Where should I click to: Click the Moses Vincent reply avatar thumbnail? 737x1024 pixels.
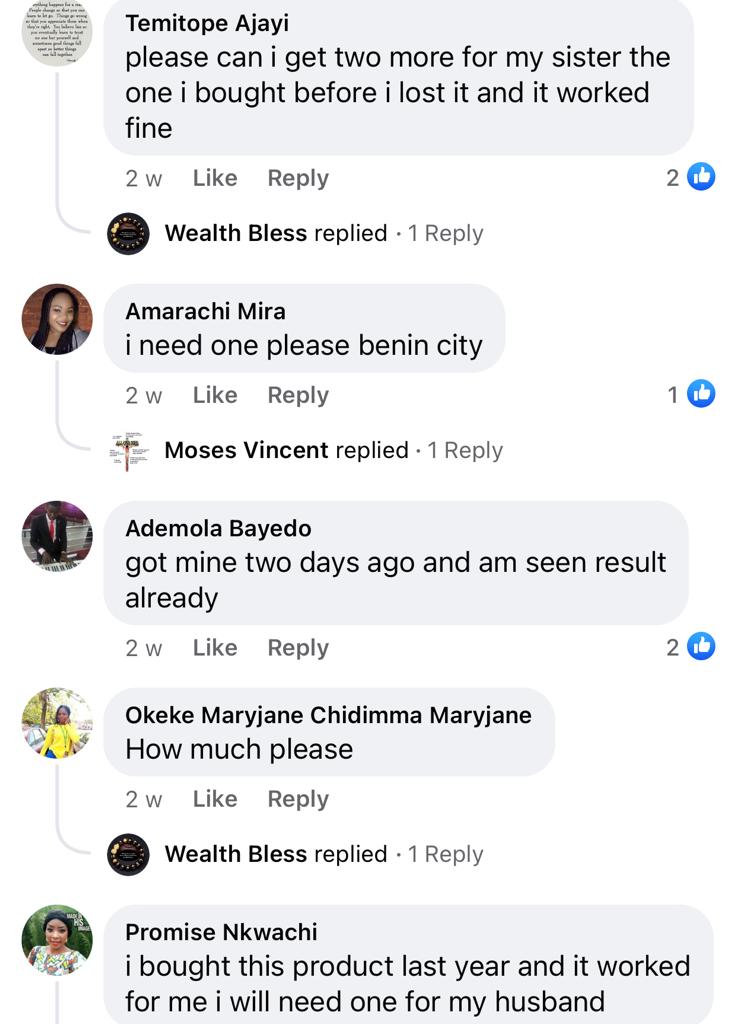128,451
